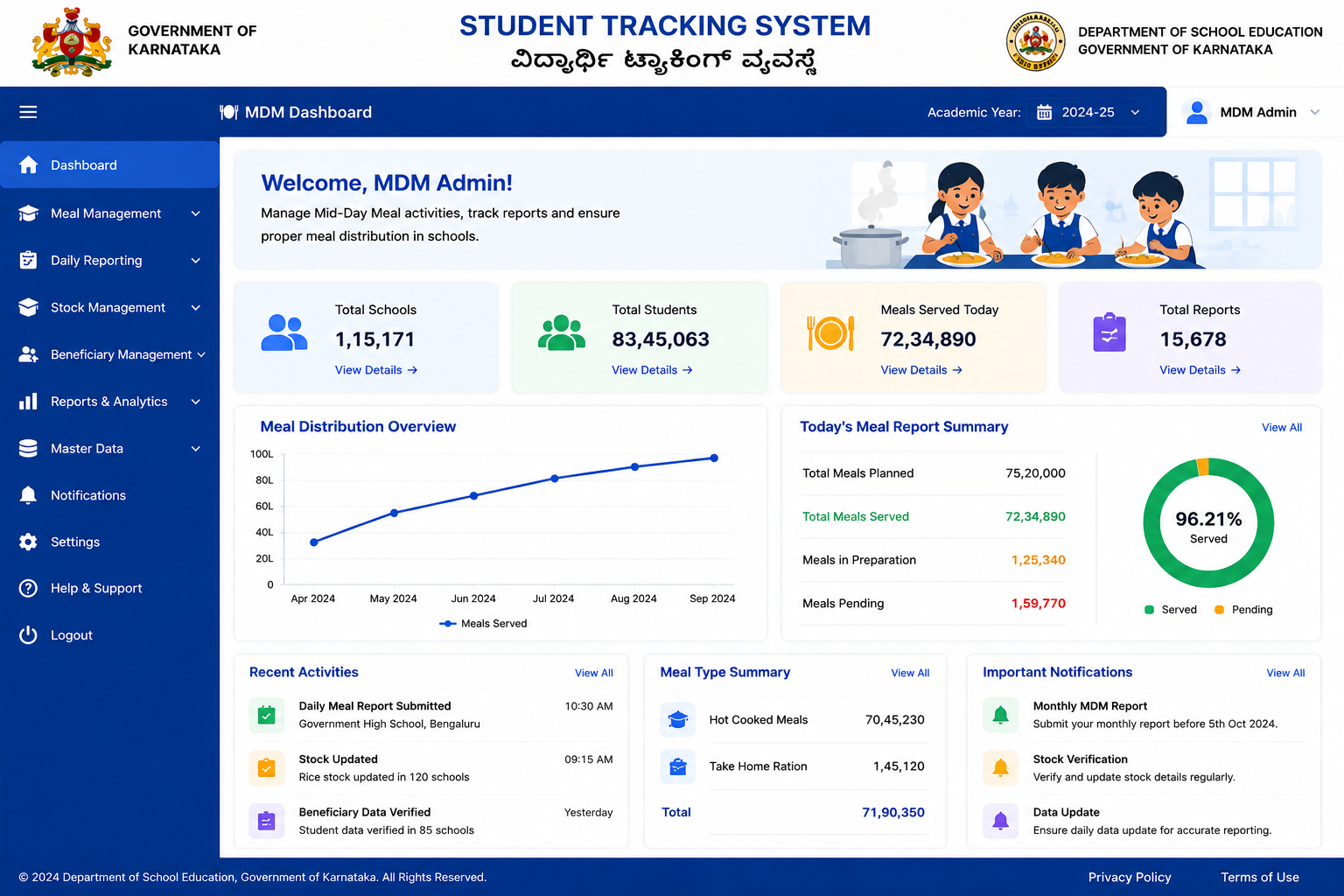Expand the Reports & Analytics chevron
The height and width of the screenshot is (896, 1344).
click(x=196, y=402)
